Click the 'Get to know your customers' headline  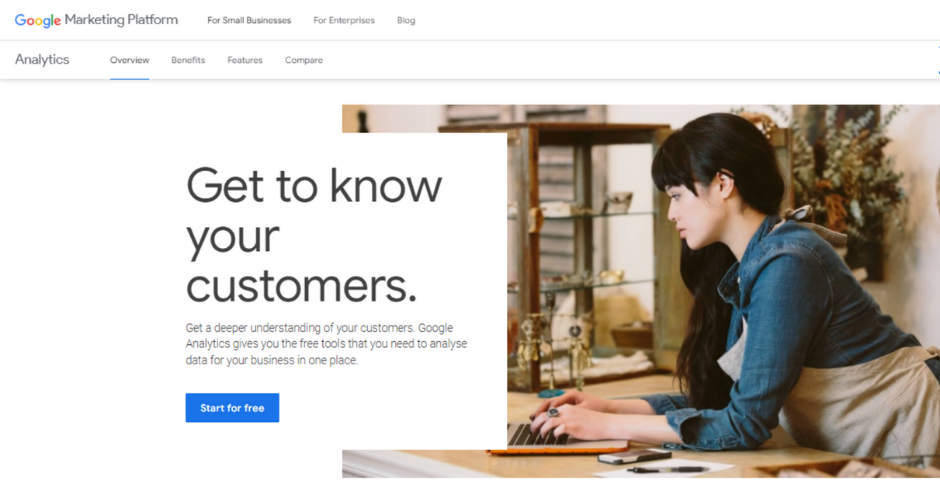(x=314, y=235)
